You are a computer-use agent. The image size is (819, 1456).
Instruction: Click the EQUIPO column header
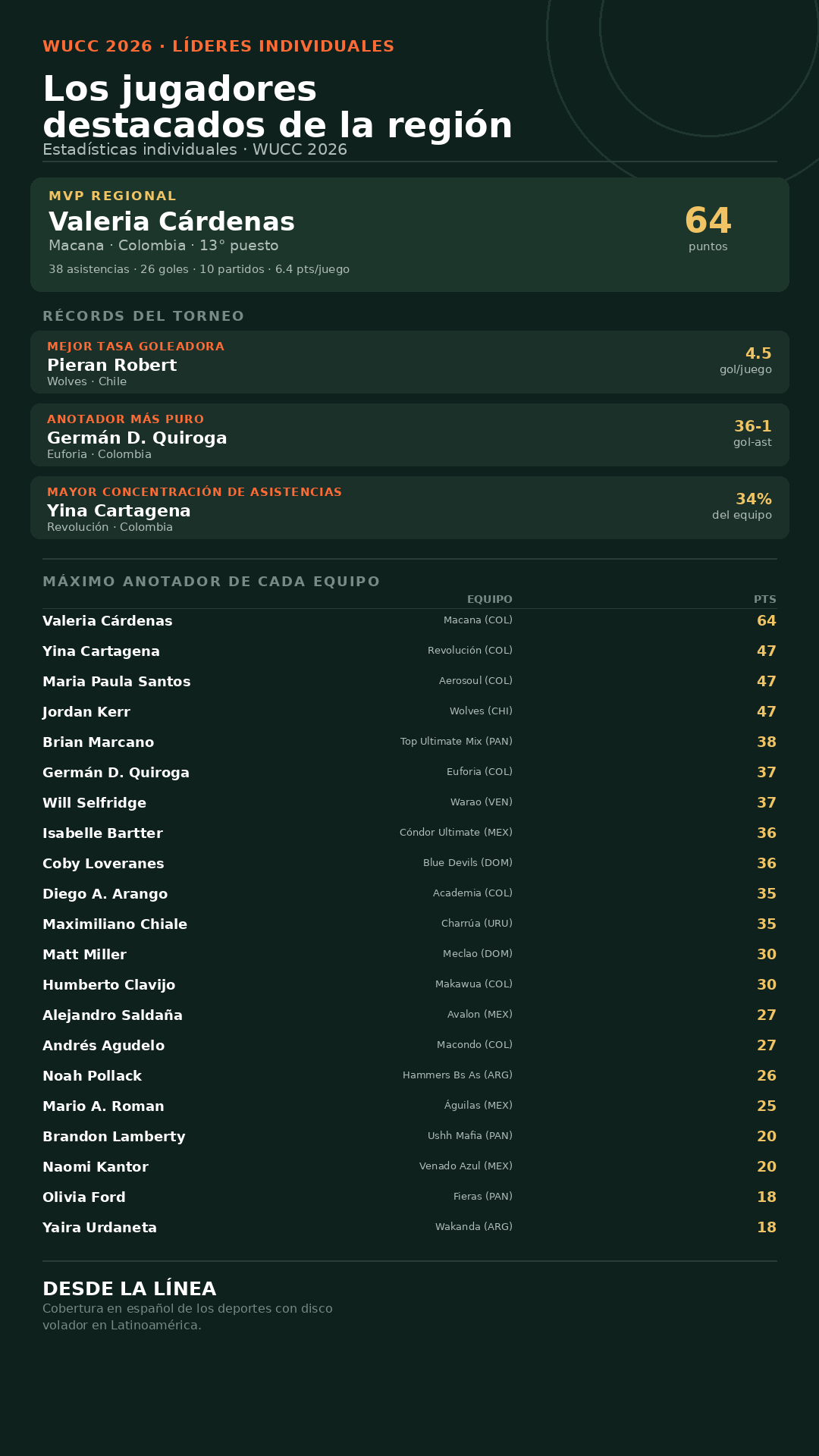pos(490,599)
